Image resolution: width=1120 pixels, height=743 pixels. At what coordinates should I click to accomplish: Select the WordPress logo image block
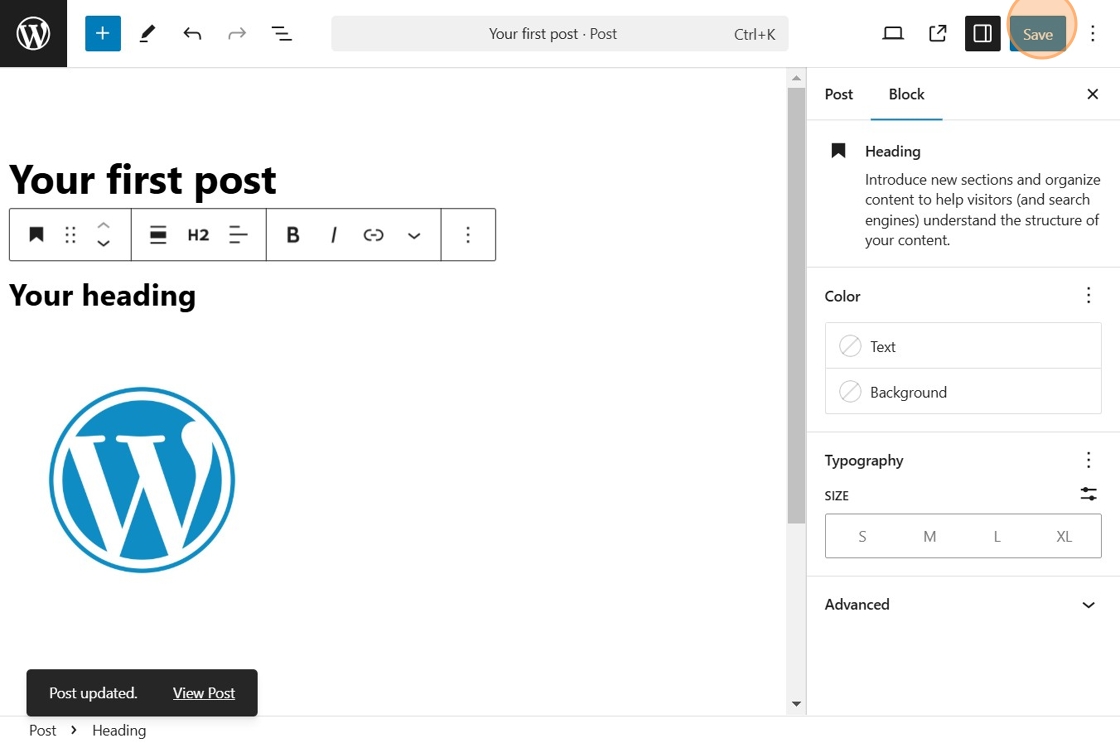pyautogui.click(x=142, y=479)
